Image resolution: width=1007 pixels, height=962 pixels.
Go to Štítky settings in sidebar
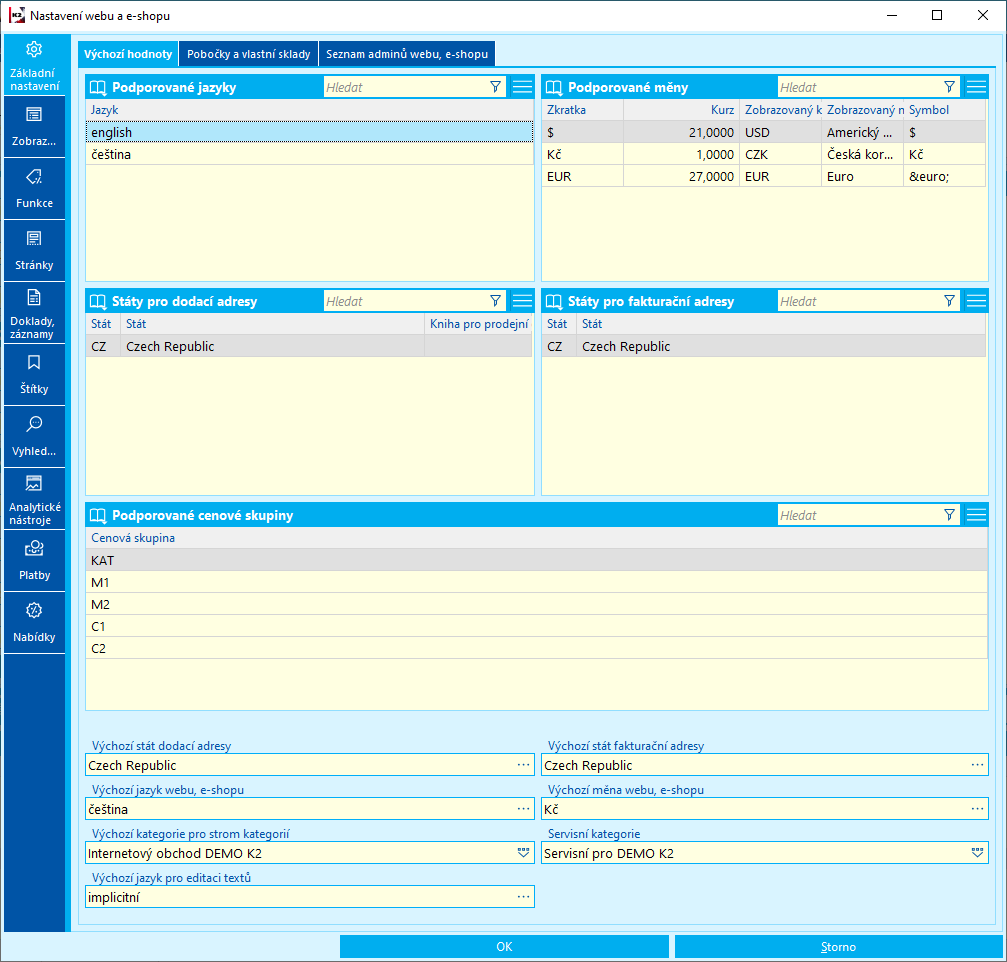point(34,375)
